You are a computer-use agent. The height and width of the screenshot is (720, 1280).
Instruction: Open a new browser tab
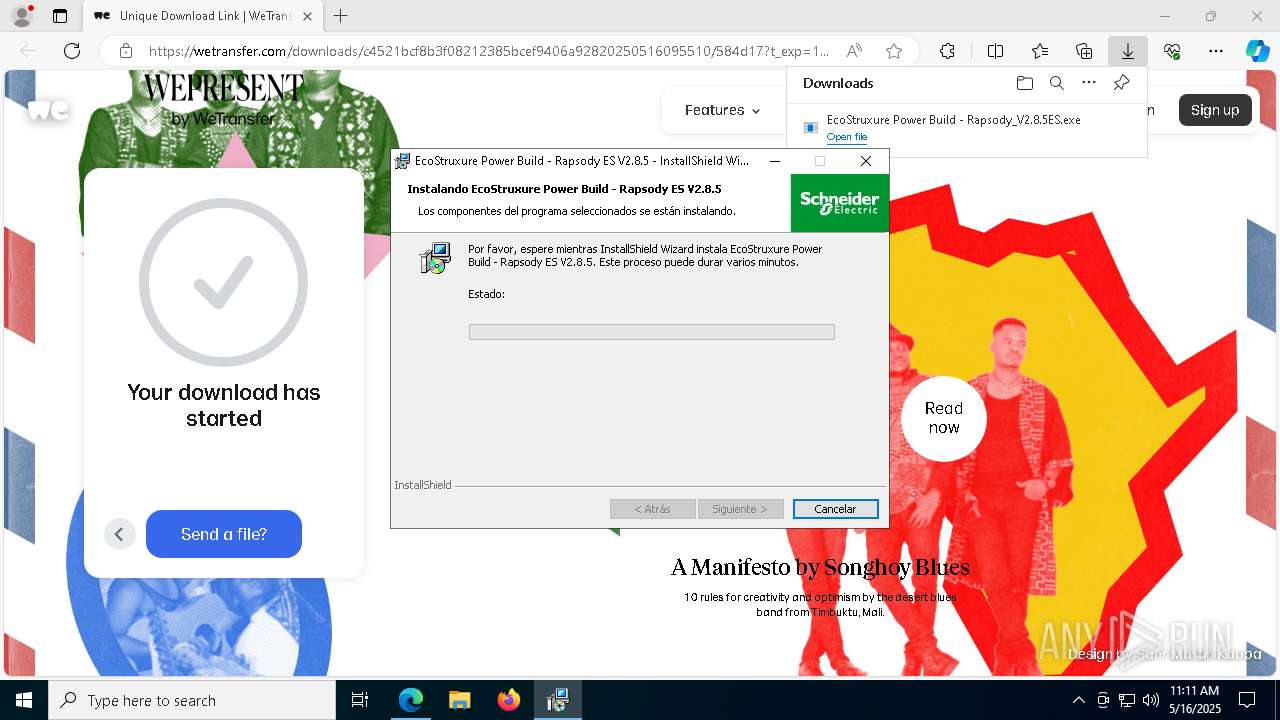[x=341, y=16]
